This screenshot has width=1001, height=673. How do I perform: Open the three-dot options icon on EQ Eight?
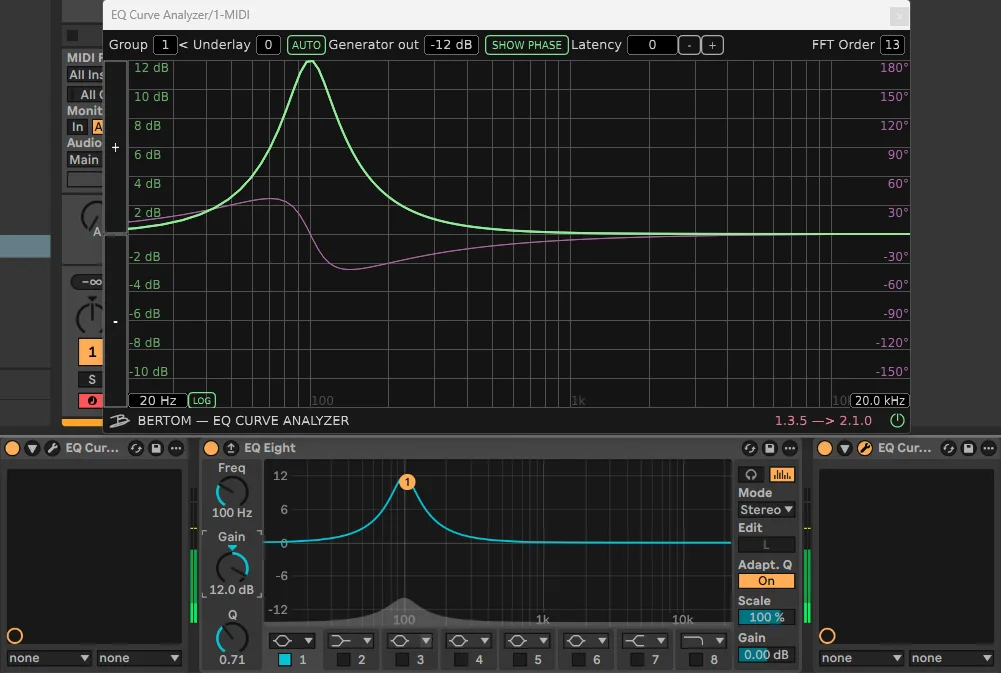[790, 448]
